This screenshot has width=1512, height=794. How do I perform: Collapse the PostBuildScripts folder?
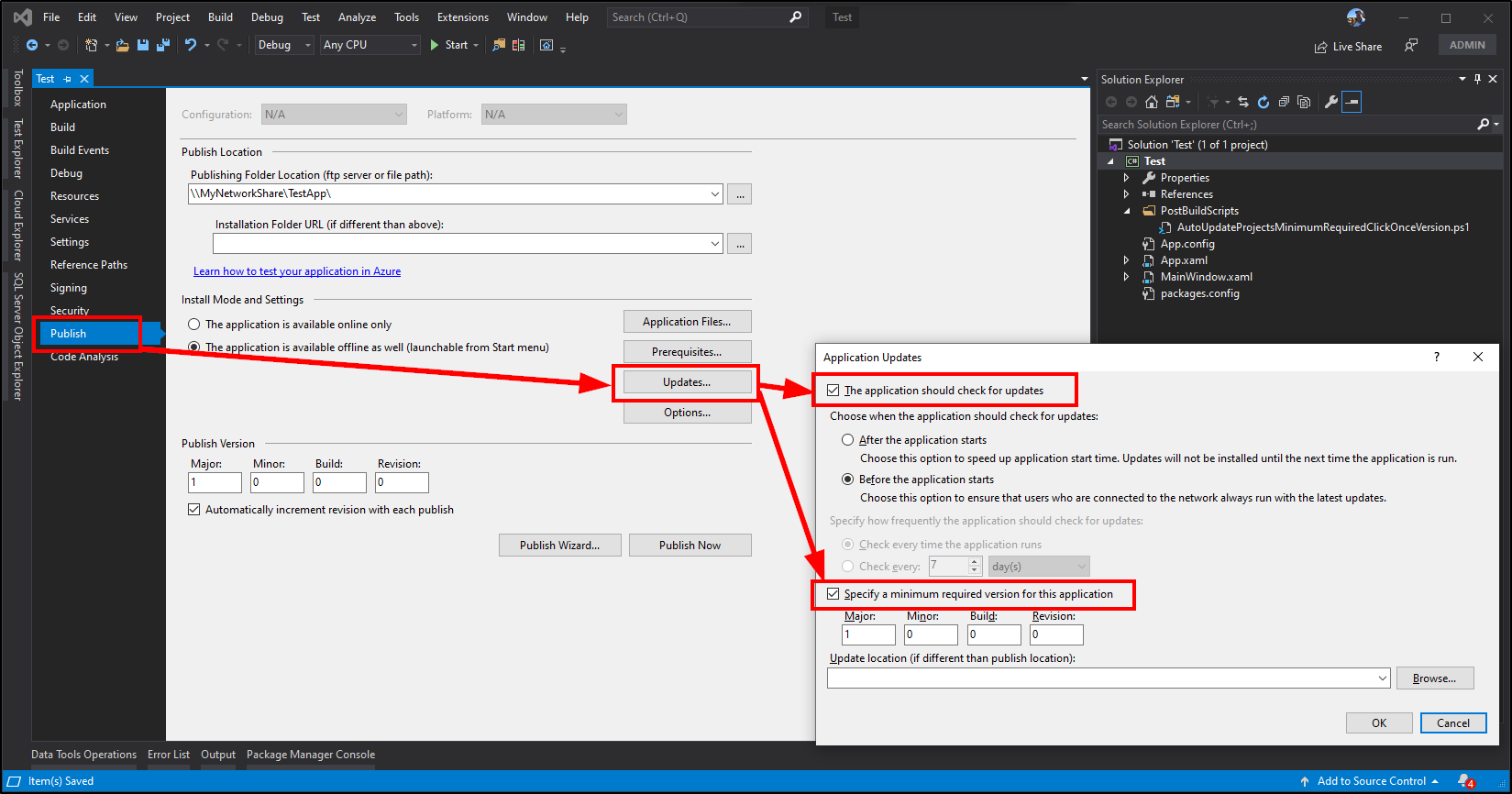tap(1127, 211)
